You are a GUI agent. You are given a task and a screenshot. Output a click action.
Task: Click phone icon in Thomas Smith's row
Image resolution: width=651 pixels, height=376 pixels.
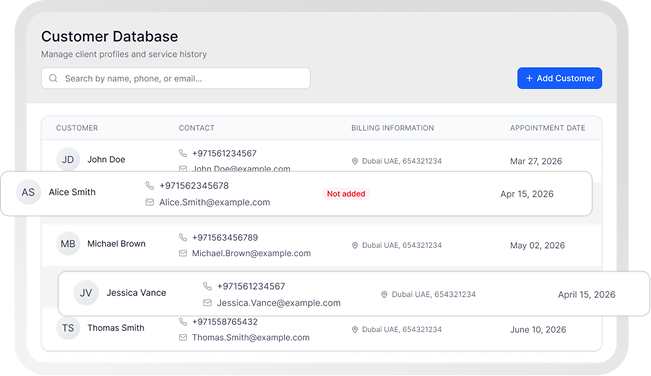(x=183, y=322)
